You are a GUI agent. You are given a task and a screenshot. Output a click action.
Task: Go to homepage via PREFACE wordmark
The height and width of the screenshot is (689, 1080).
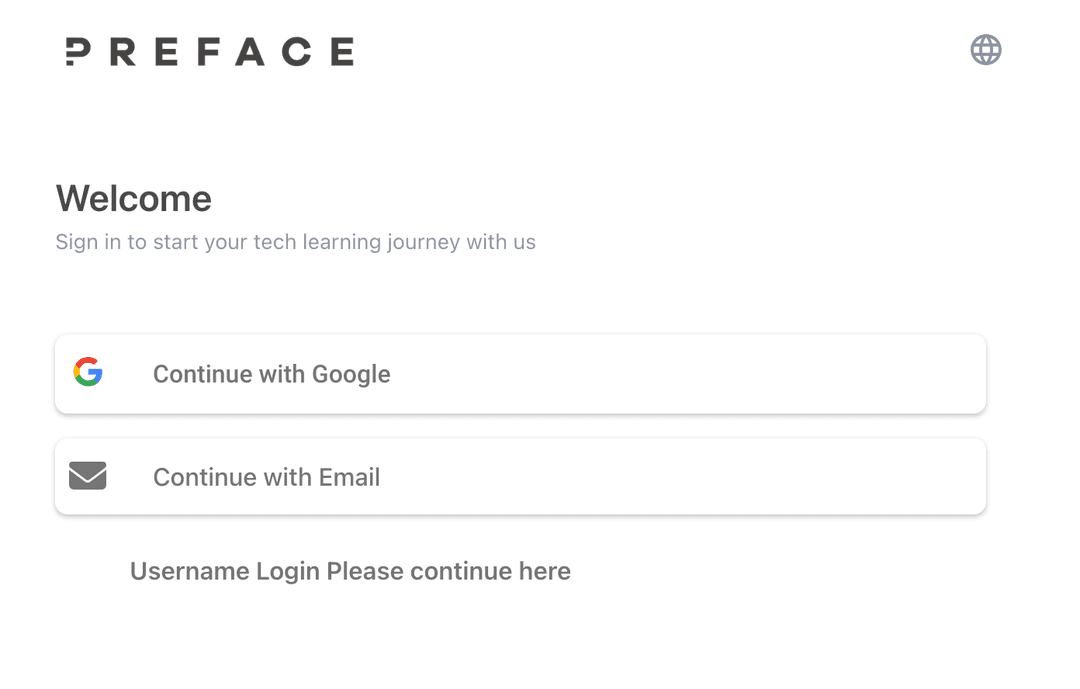[209, 52]
